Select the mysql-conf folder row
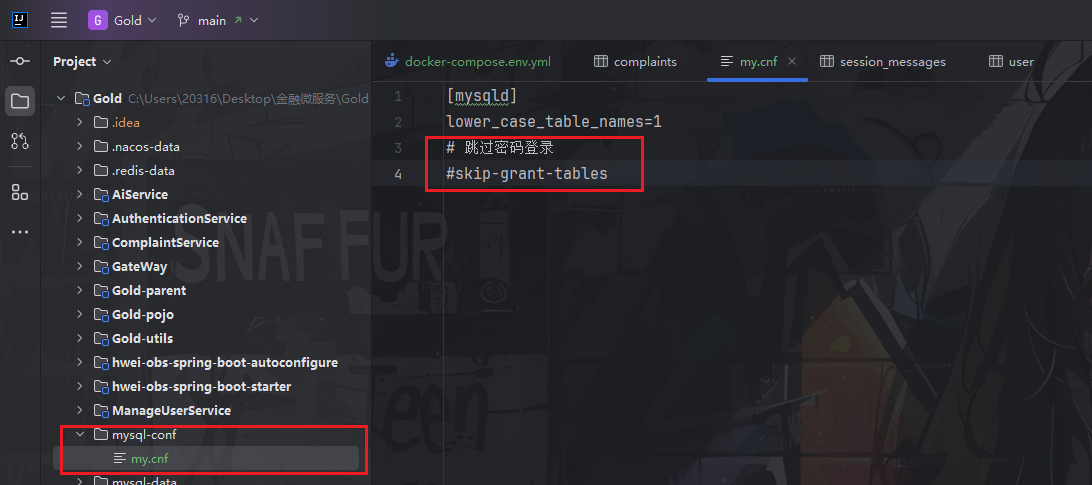Viewport: 1092px width, 485px height. [x=205, y=435]
